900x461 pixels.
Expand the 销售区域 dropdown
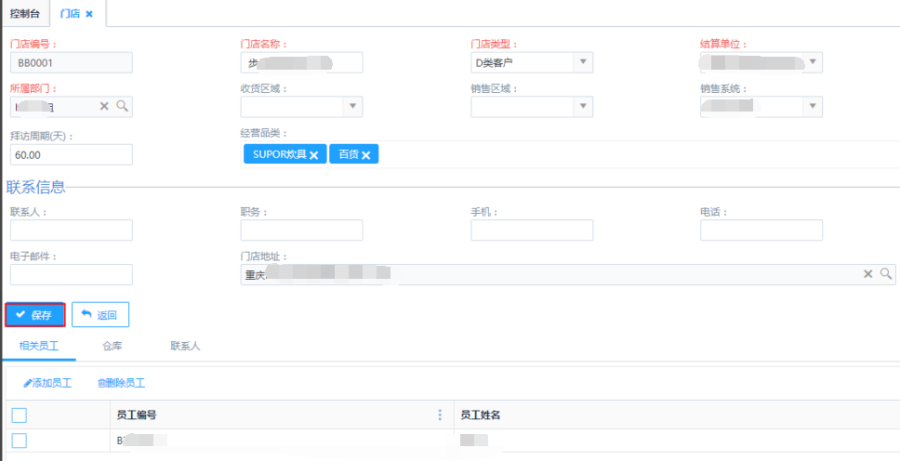582,106
